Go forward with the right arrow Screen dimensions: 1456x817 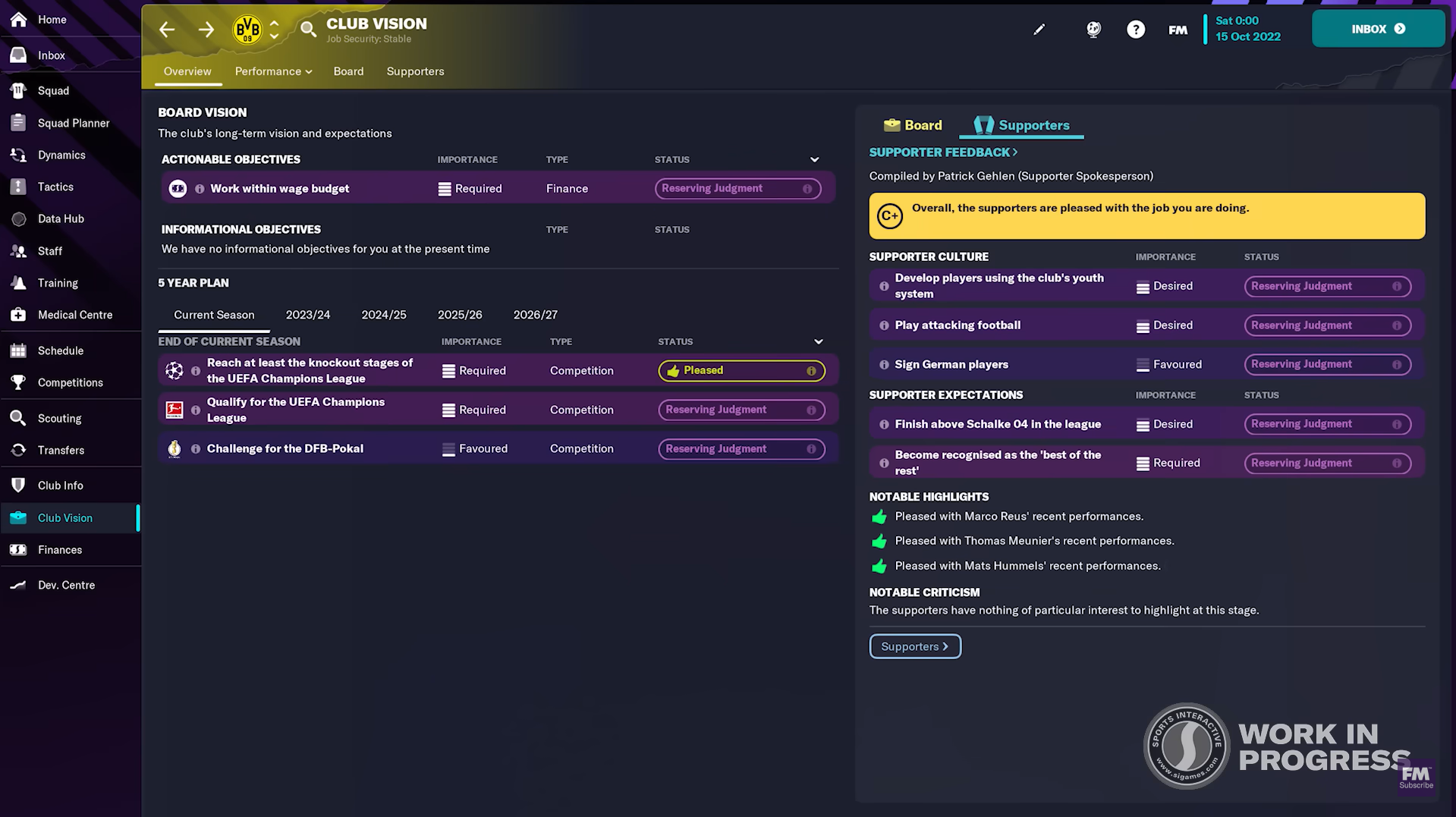[x=206, y=30]
